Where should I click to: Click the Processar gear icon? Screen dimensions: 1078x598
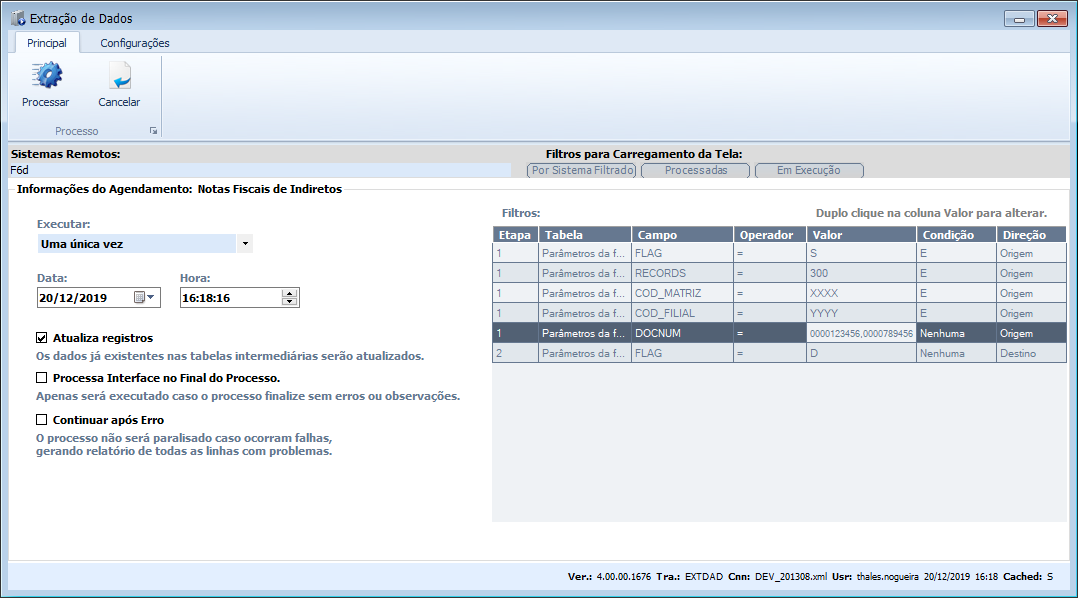46,76
